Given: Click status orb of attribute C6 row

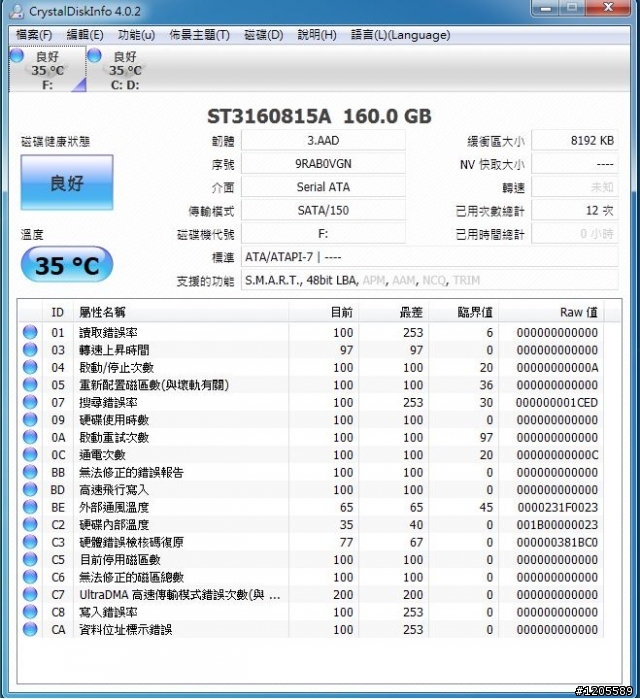Looking at the screenshot, I should point(30,577).
